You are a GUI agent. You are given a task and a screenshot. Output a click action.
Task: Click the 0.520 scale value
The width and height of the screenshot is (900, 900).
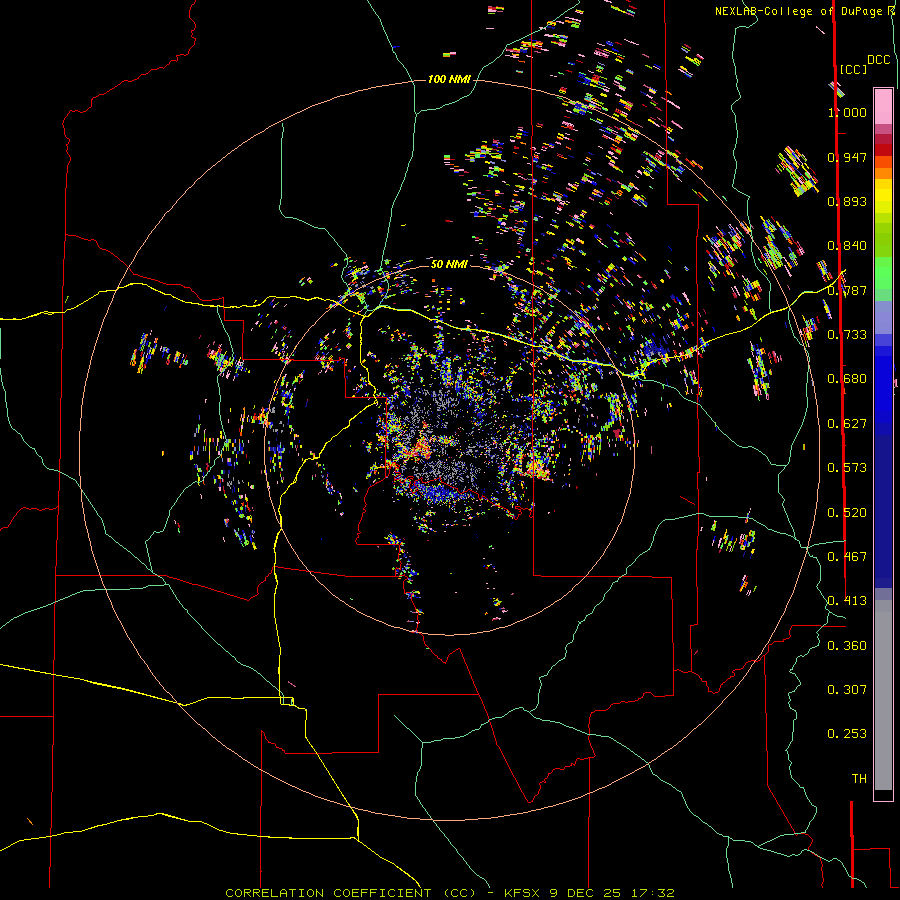click(847, 513)
